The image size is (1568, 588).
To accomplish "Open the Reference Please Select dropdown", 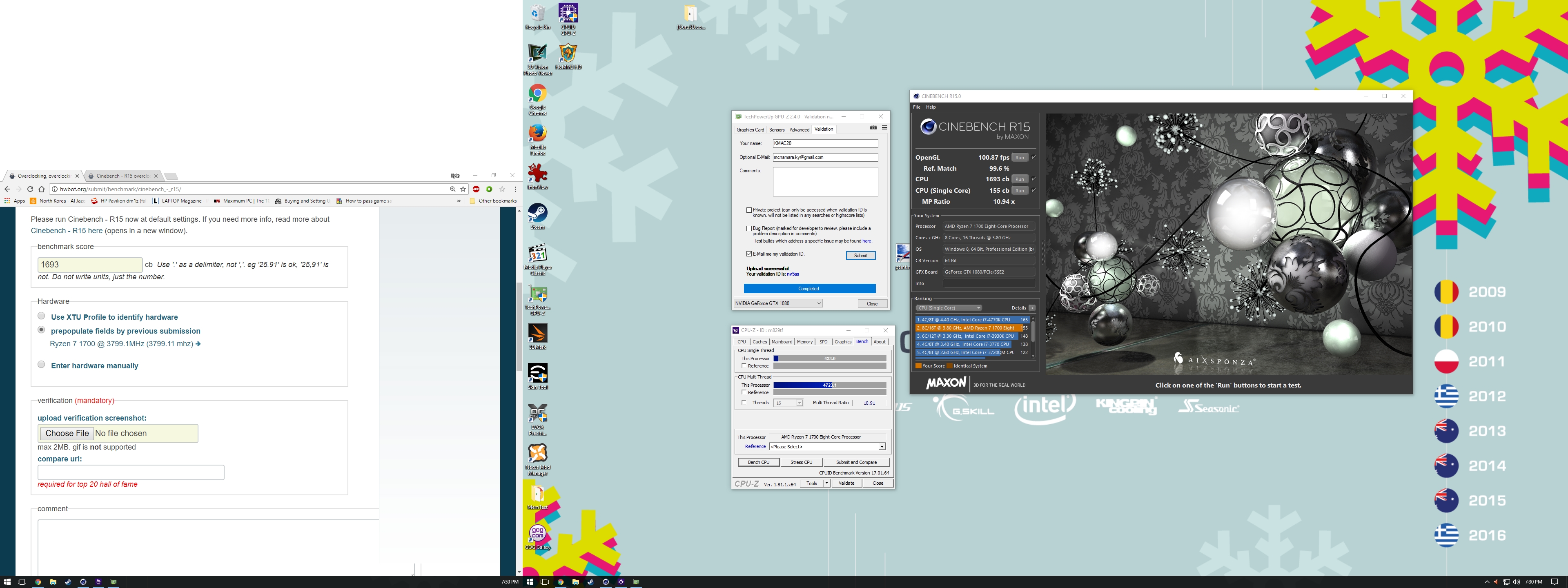I will coord(827,447).
